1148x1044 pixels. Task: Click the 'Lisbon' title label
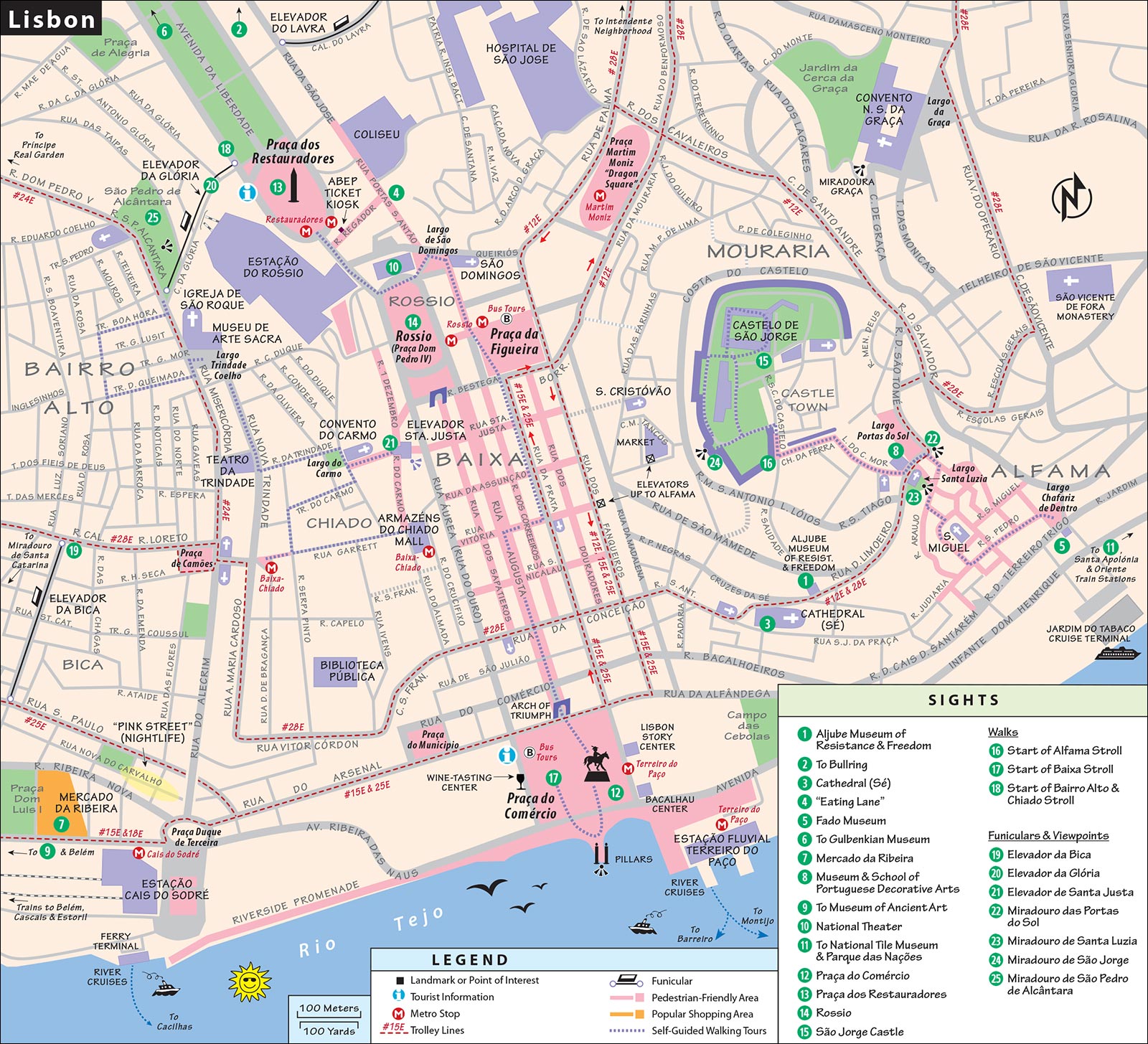[x=51, y=19]
